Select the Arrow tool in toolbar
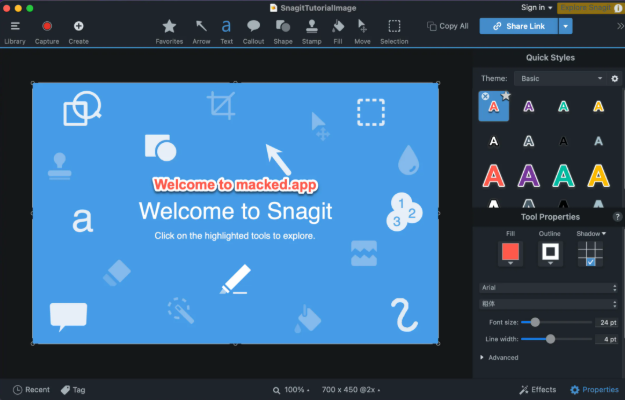The width and height of the screenshot is (625, 400). tap(200, 30)
